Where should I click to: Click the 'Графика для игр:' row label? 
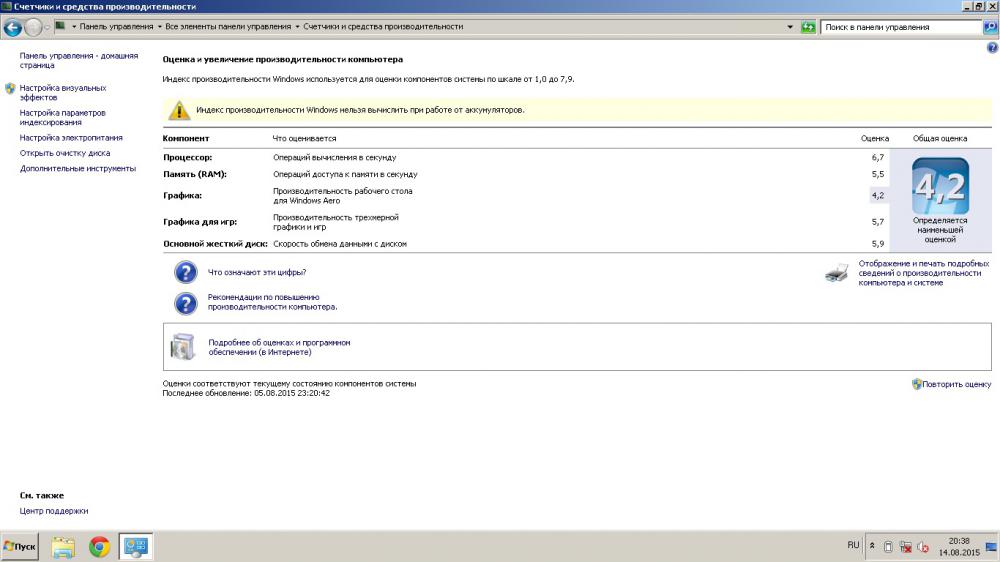point(200,222)
